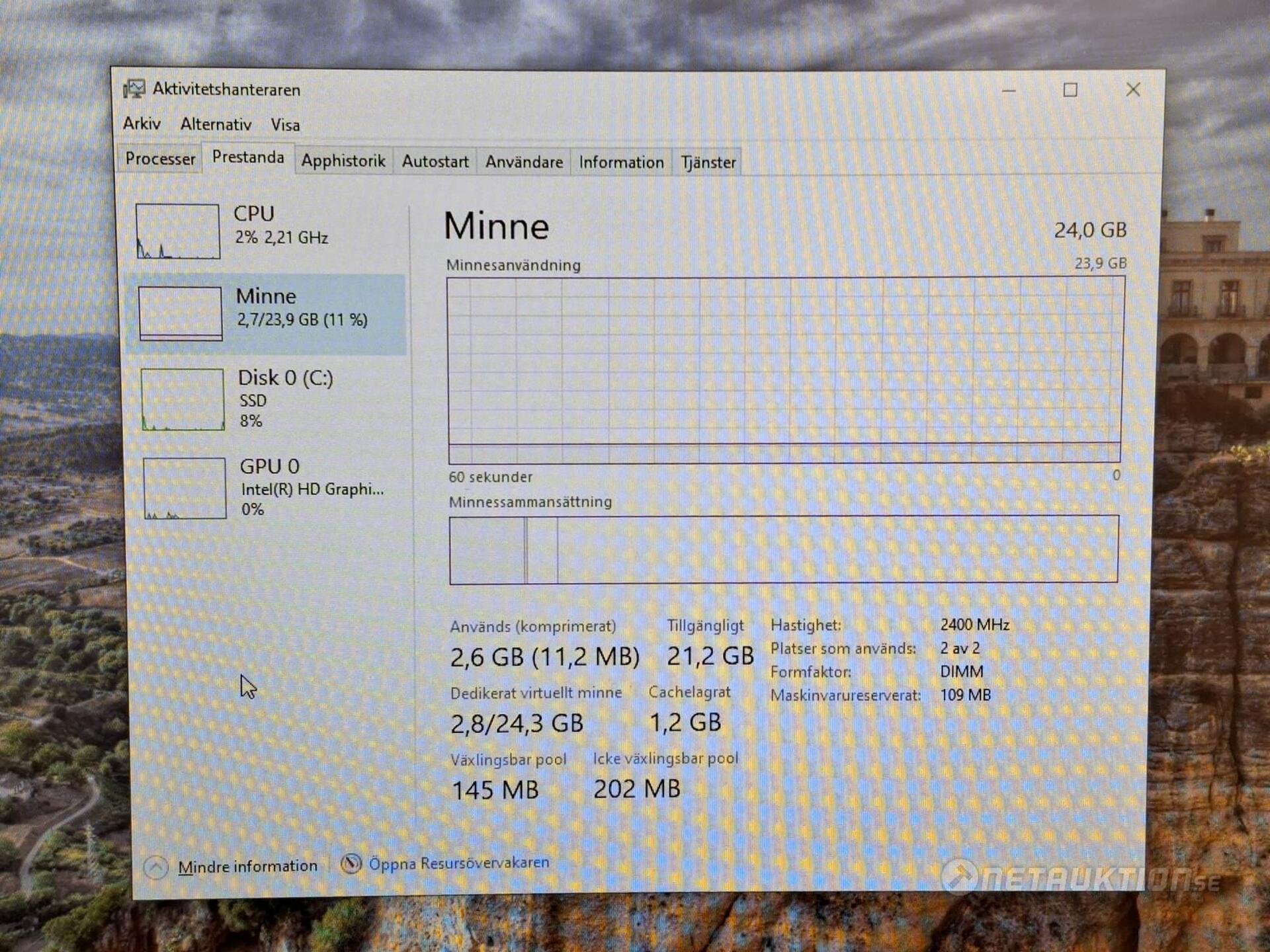This screenshot has height=952, width=1270.
Task: Select Disk 0 (C:) performance thumbnail
Action: click(x=183, y=399)
